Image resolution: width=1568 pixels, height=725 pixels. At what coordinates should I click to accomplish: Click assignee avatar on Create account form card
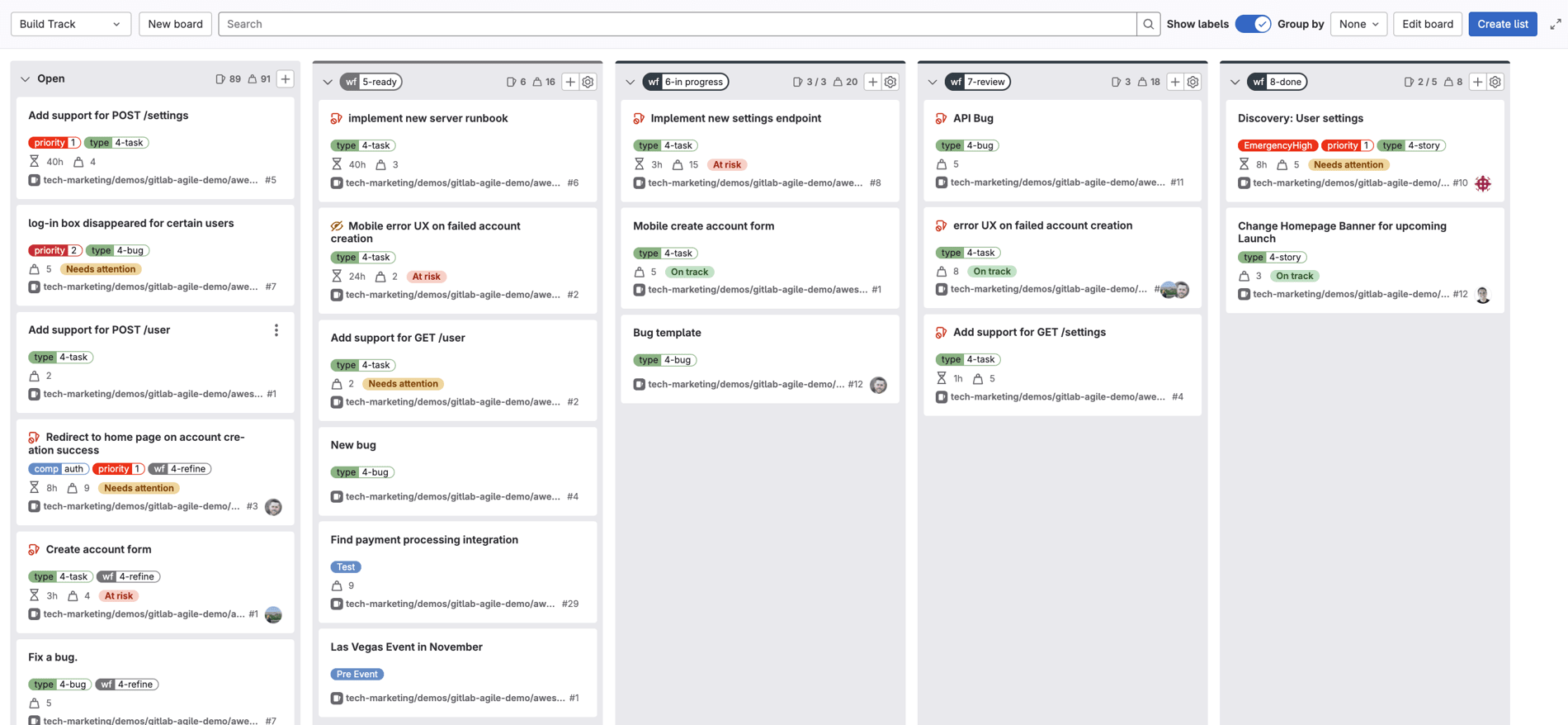273,614
